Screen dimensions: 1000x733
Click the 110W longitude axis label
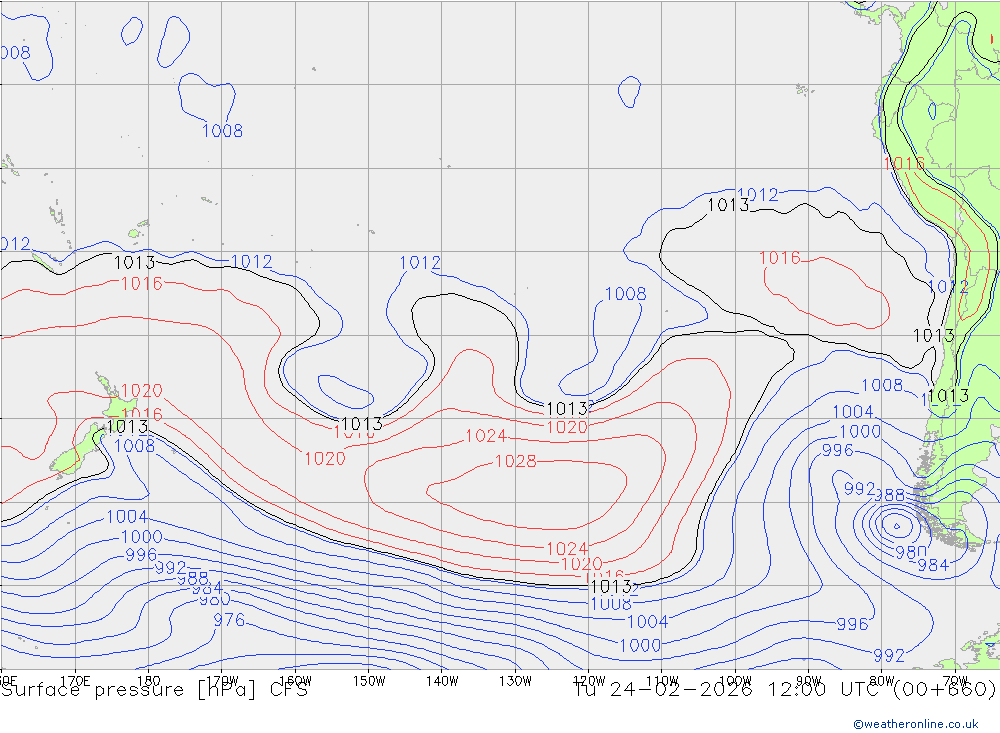[662, 681]
